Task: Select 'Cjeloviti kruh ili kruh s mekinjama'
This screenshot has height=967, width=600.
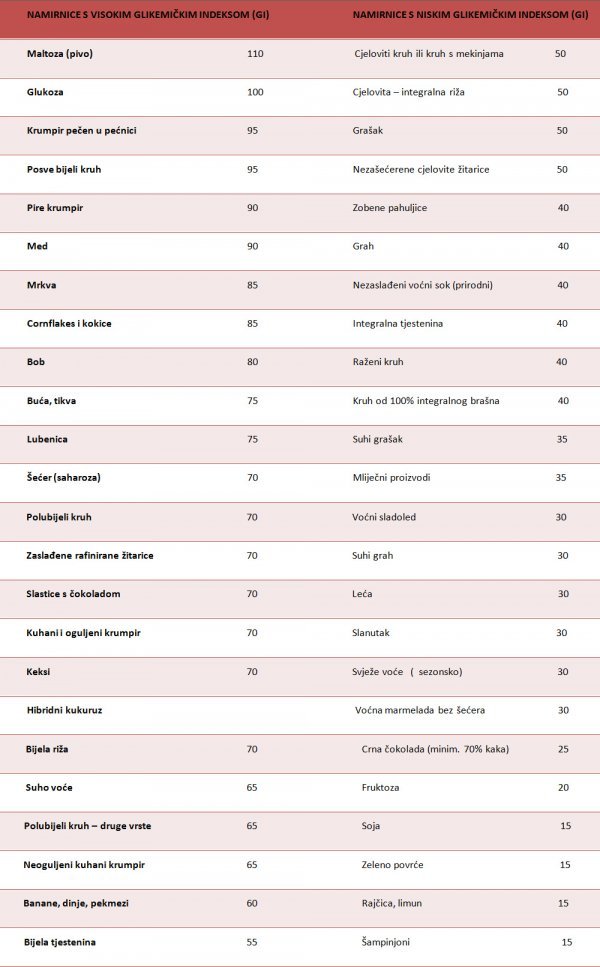Action: (429, 54)
